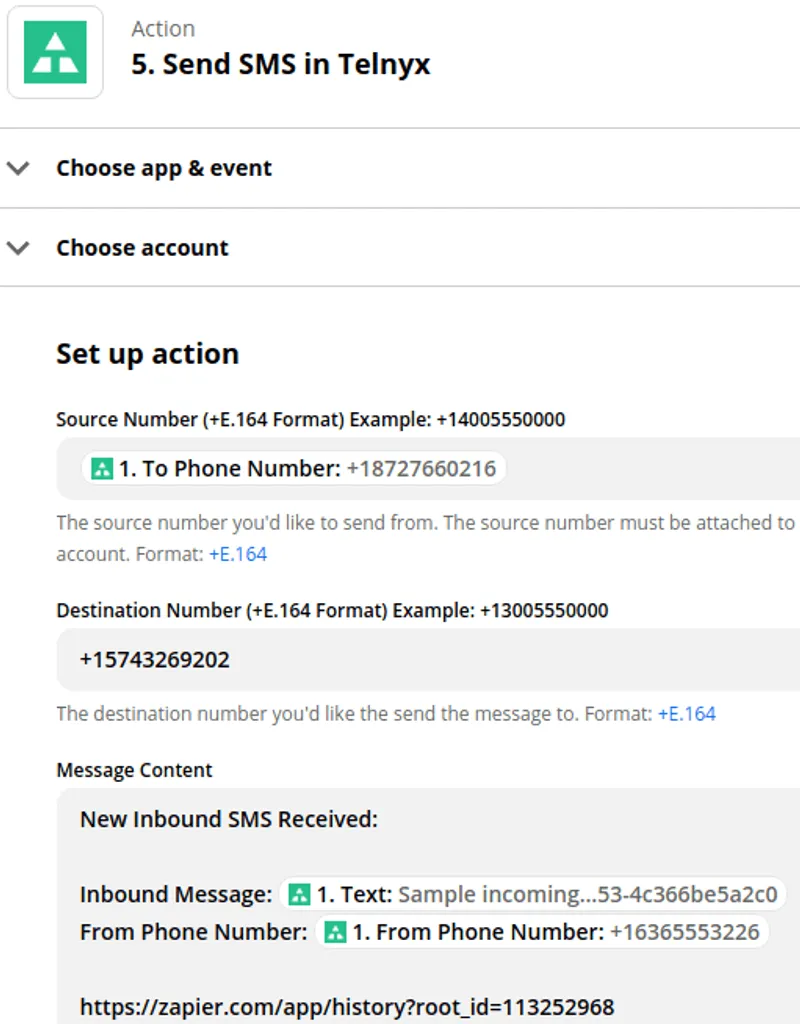Click the 'Set up action' section heading
This screenshot has height=1024, width=800.
point(147,353)
